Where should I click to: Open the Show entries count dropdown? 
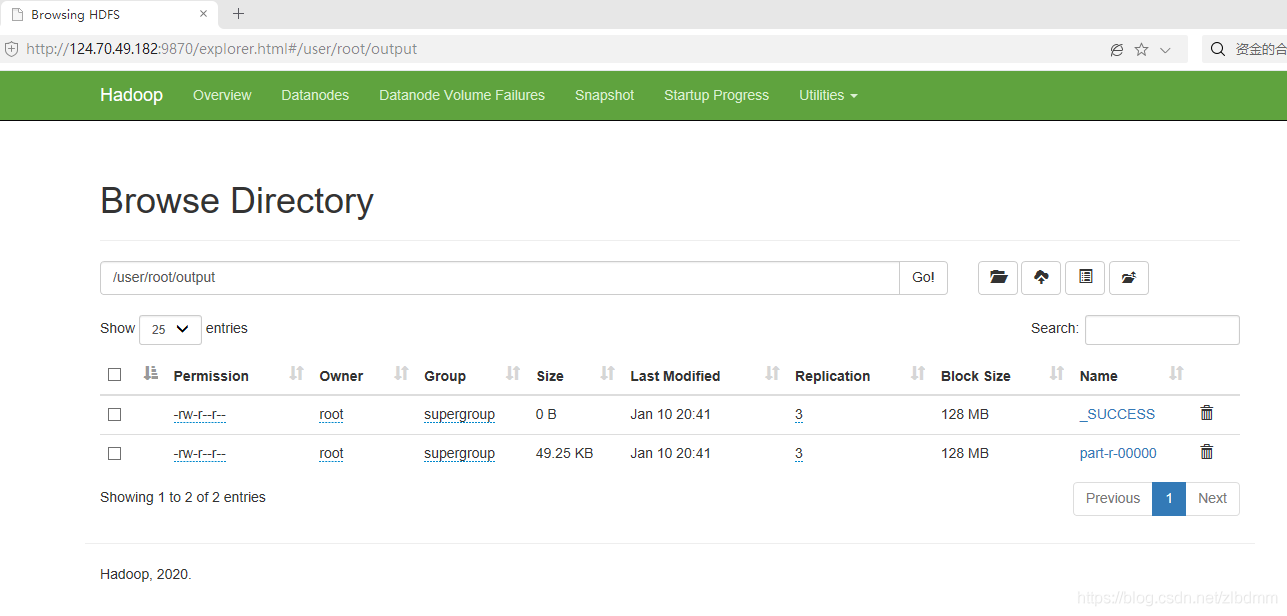(170, 328)
